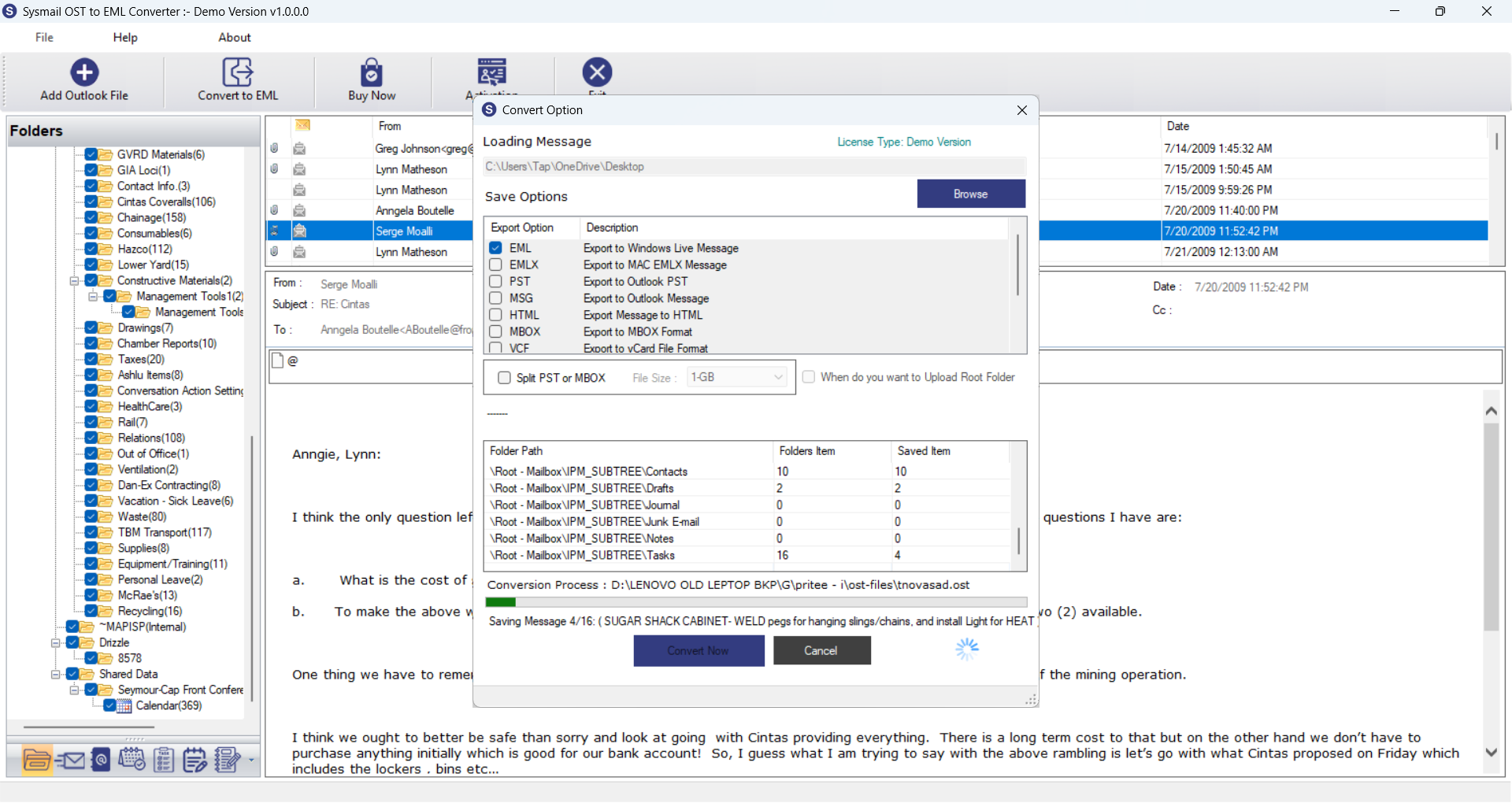Screen dimensions: 1512x803
Task: Click the attachment file icon in preview pane
Action: tap(277, 361)
